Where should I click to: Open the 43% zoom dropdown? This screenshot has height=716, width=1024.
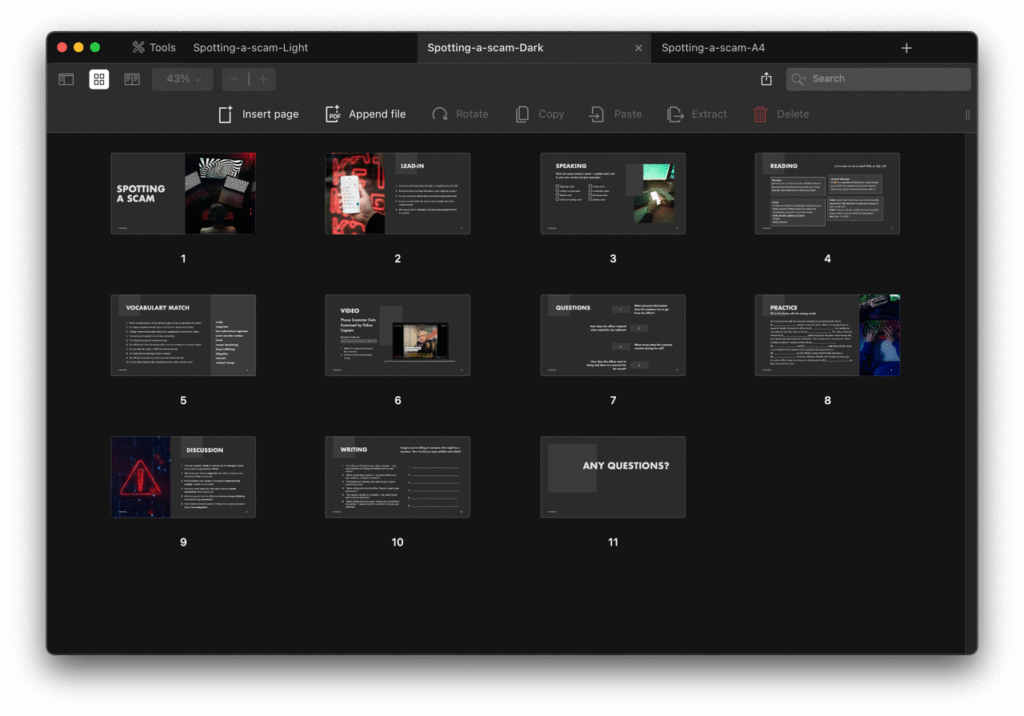pyautogui.click(x=183, y=79)
